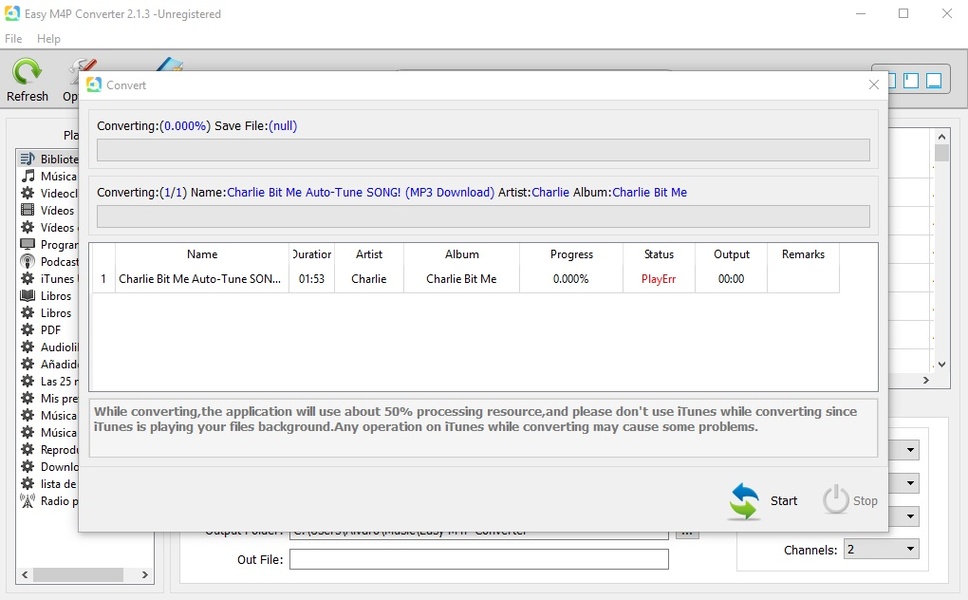Click the Start button label
Viewport: 968px width, 600px height.
pyautogui.click(x=783, y=501)
